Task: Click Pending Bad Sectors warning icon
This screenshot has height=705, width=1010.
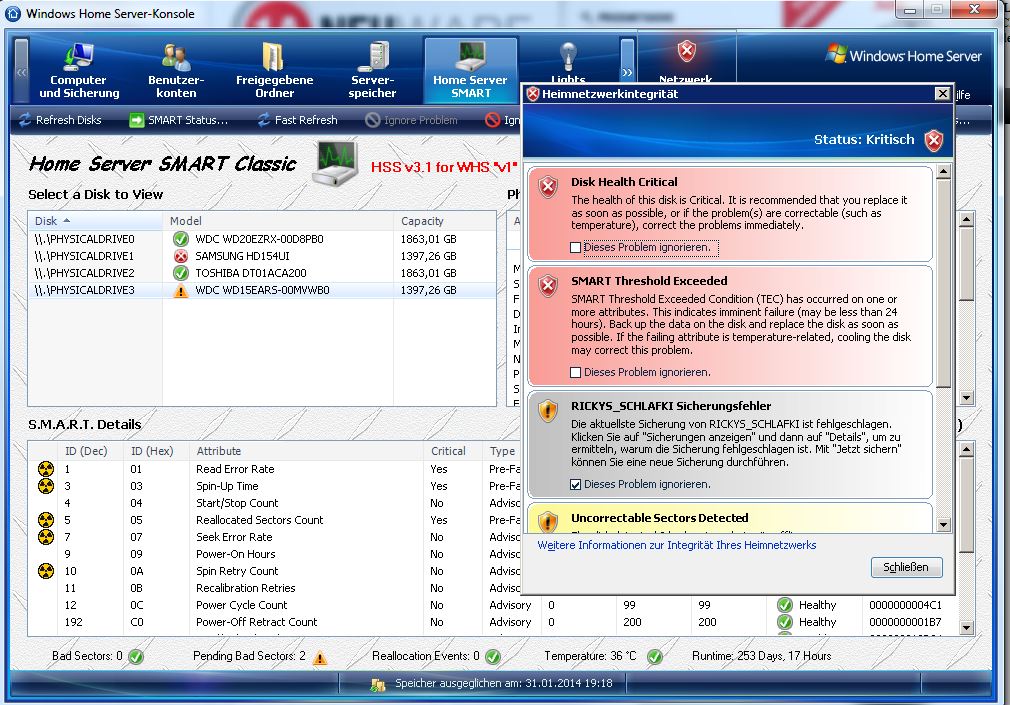Action: (319, 657)
